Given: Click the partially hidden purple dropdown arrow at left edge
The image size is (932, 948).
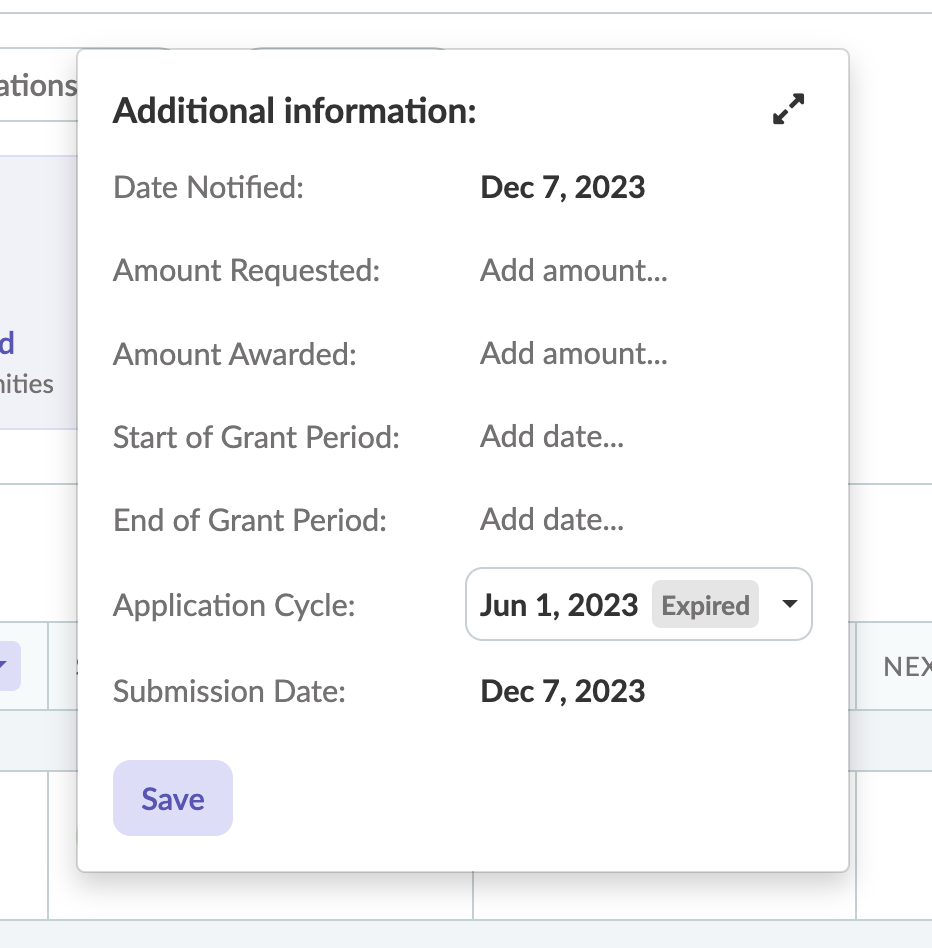Looking at the screenshot, I should (5, 664).
